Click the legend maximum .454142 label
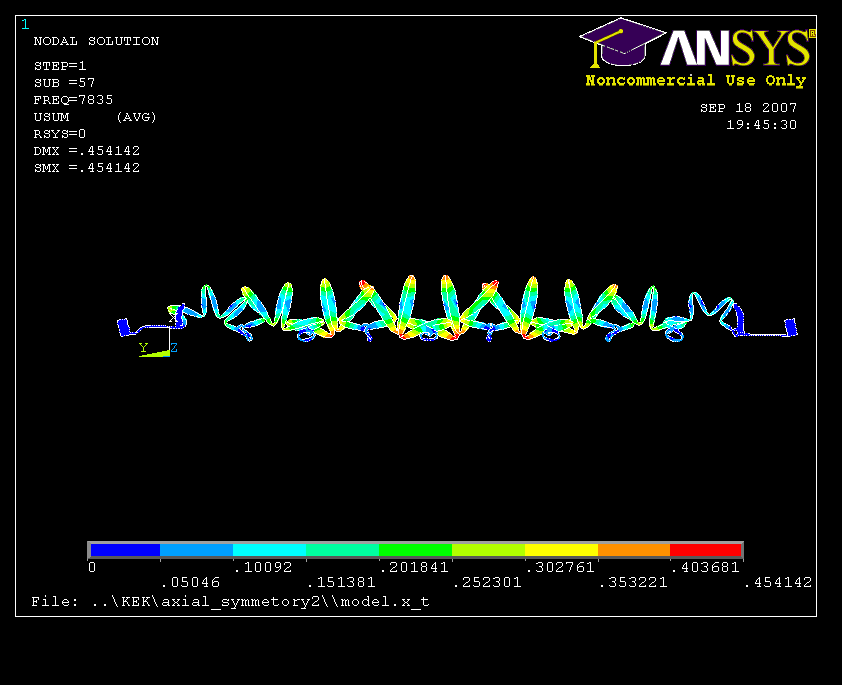The height and width of the screenshot is (685, 842). coord(778,582)
